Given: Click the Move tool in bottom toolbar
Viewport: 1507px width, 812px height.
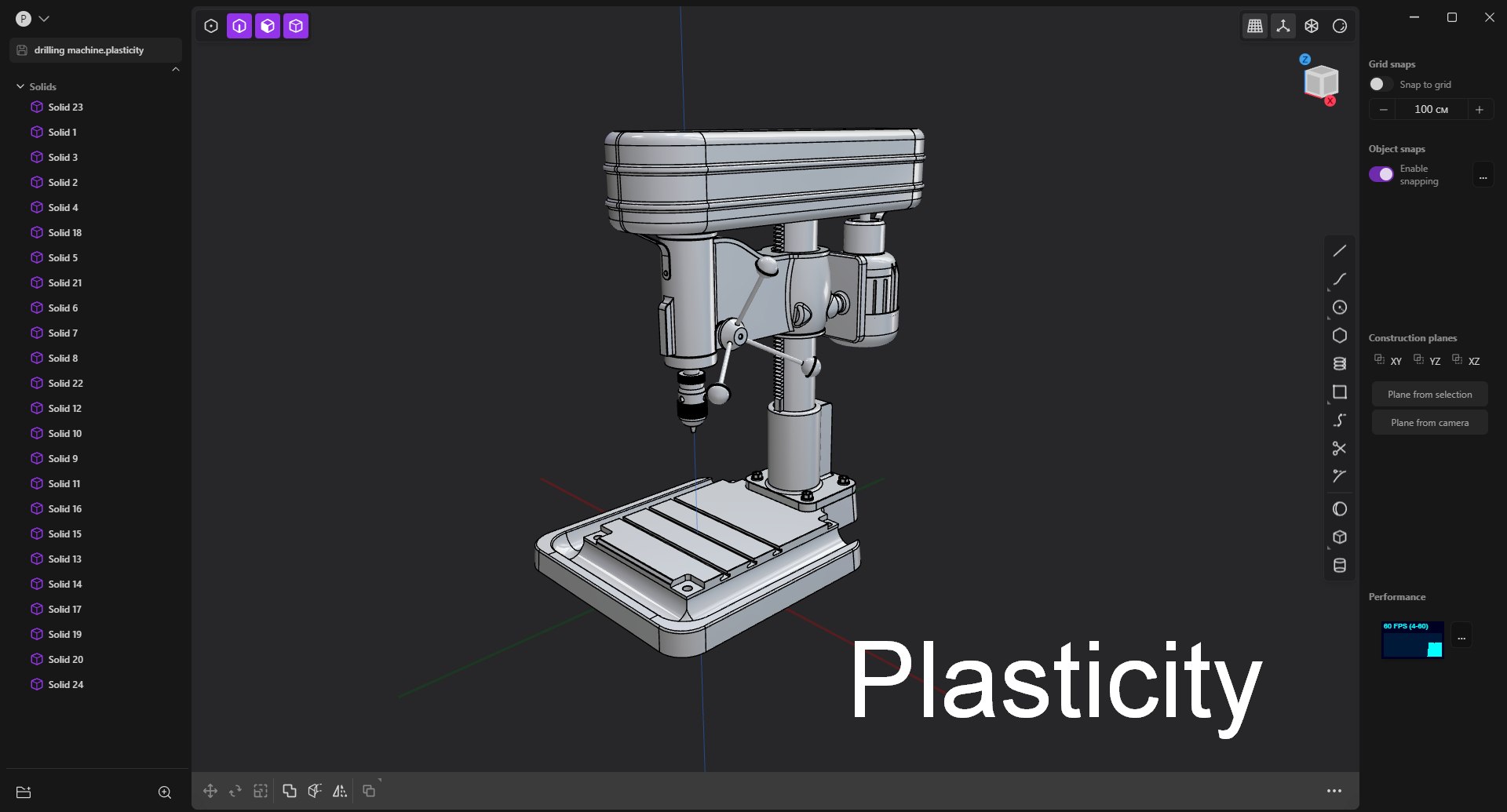Looking at the screenshot, I should click(x=210, y=791).
